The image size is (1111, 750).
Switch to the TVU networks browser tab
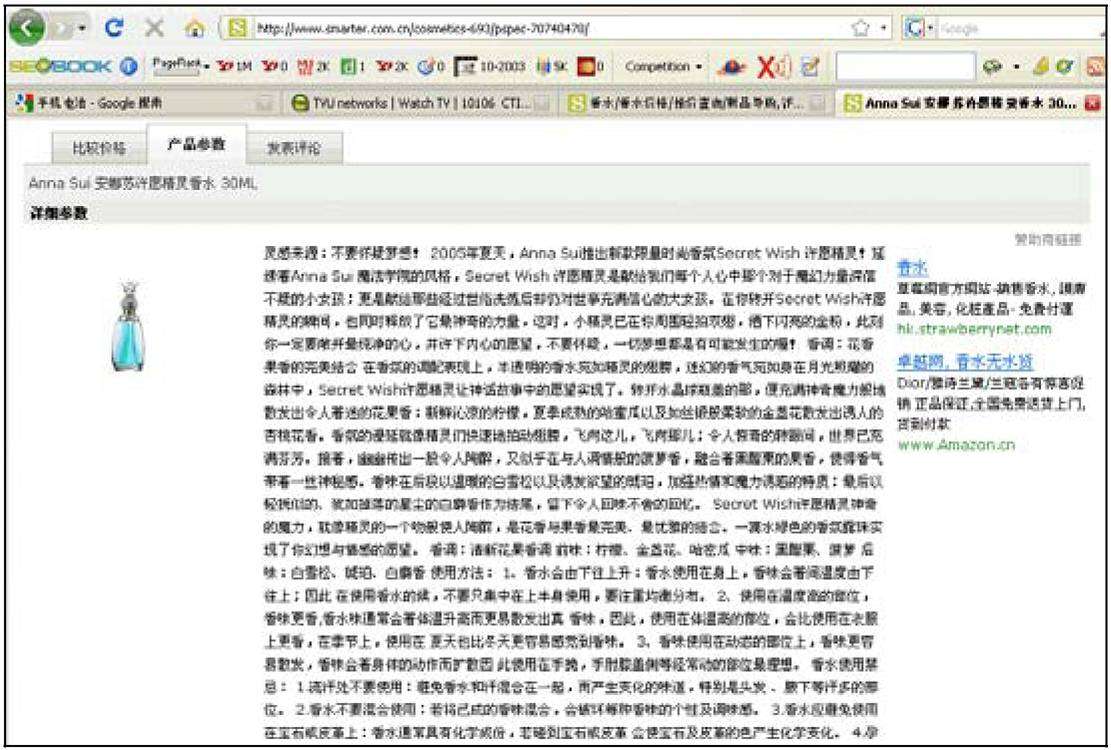click(421, 103)
